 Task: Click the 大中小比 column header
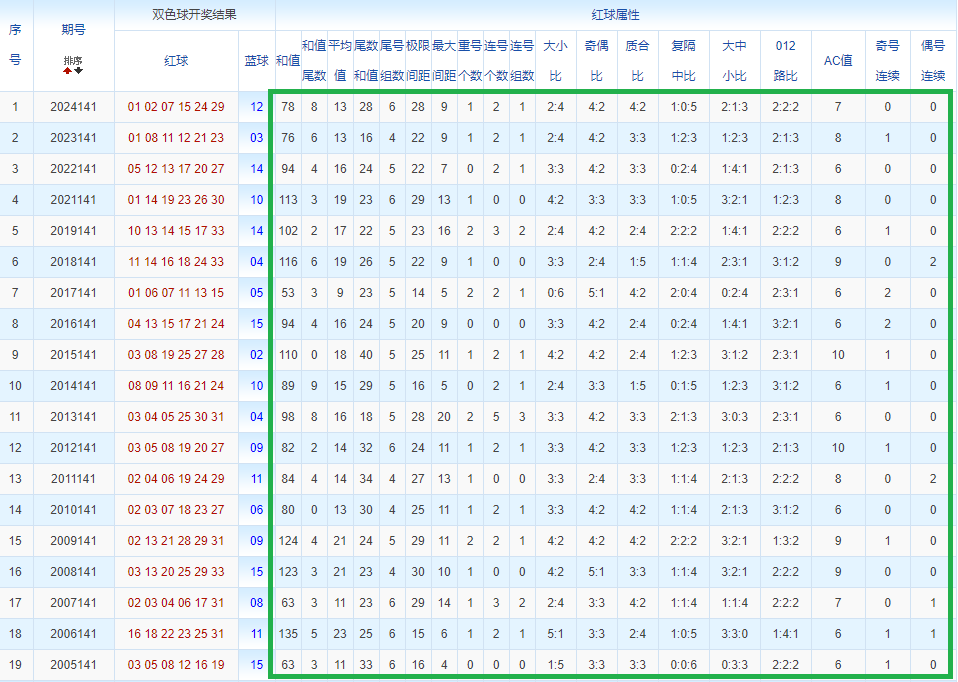(734, 60)
